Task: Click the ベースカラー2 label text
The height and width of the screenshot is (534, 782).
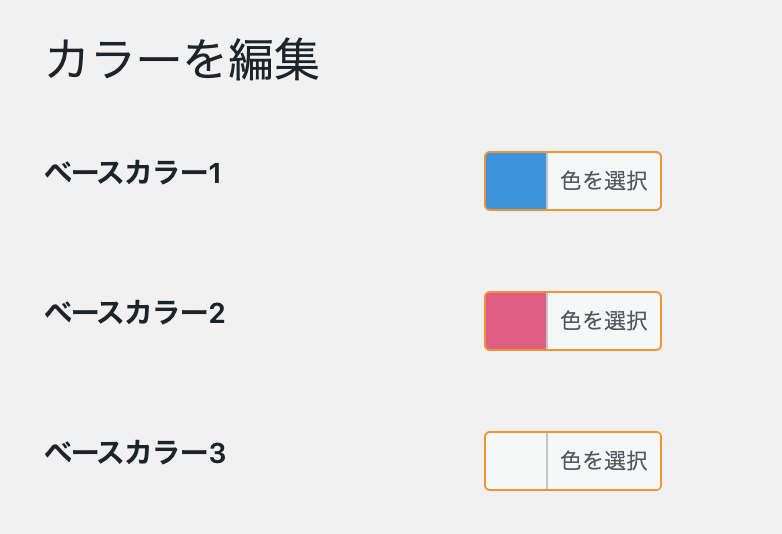Action: pos(135,314)
